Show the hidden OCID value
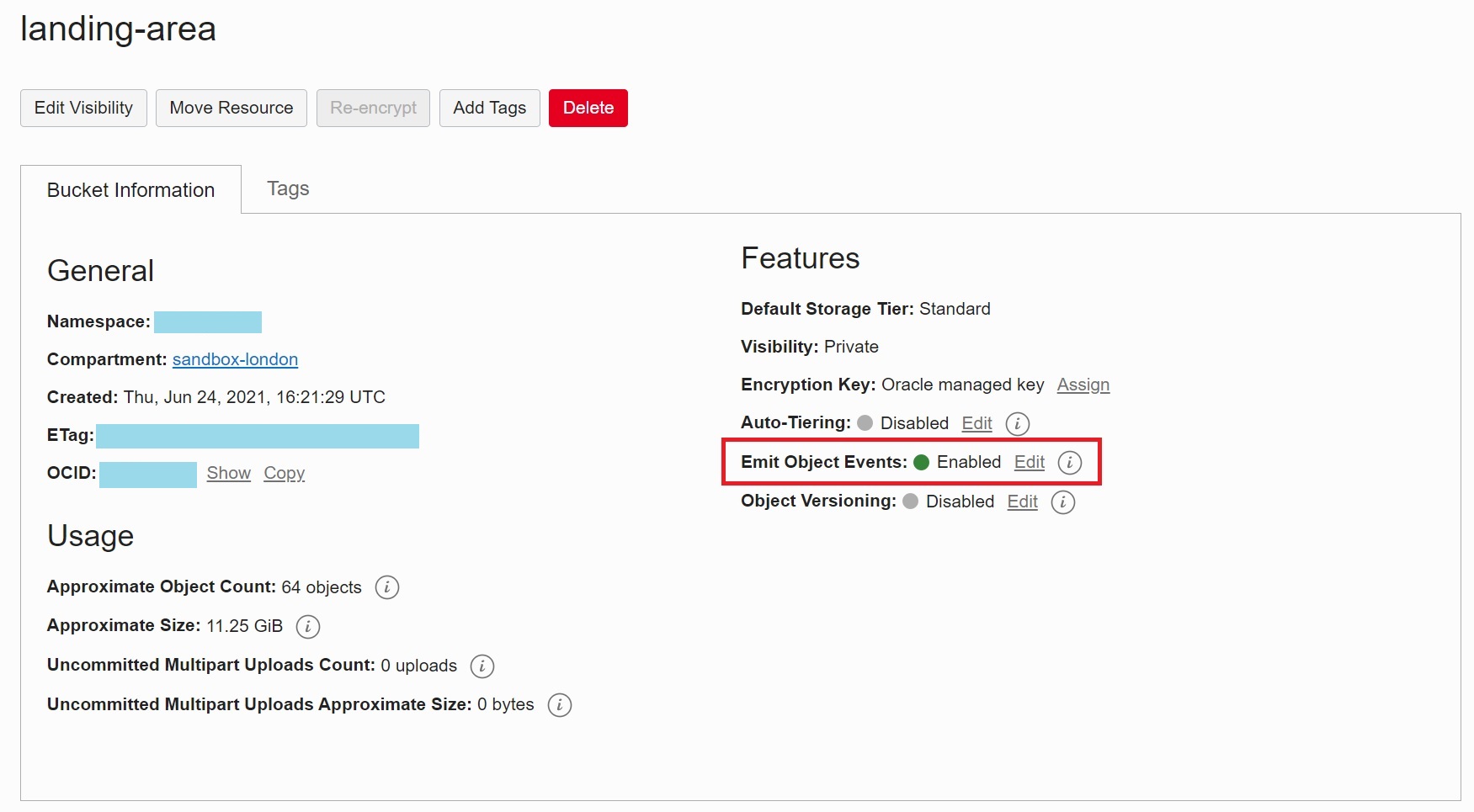The image size is (1474, 812). coord(228,473)
